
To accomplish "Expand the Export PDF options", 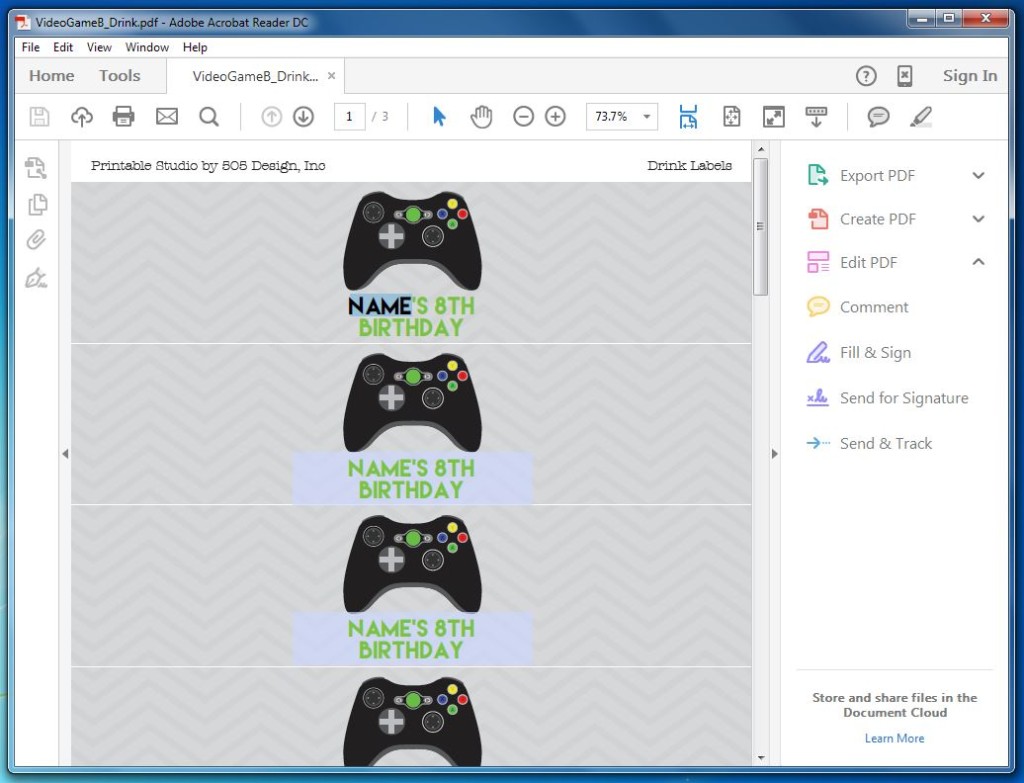I will [977, 175].
